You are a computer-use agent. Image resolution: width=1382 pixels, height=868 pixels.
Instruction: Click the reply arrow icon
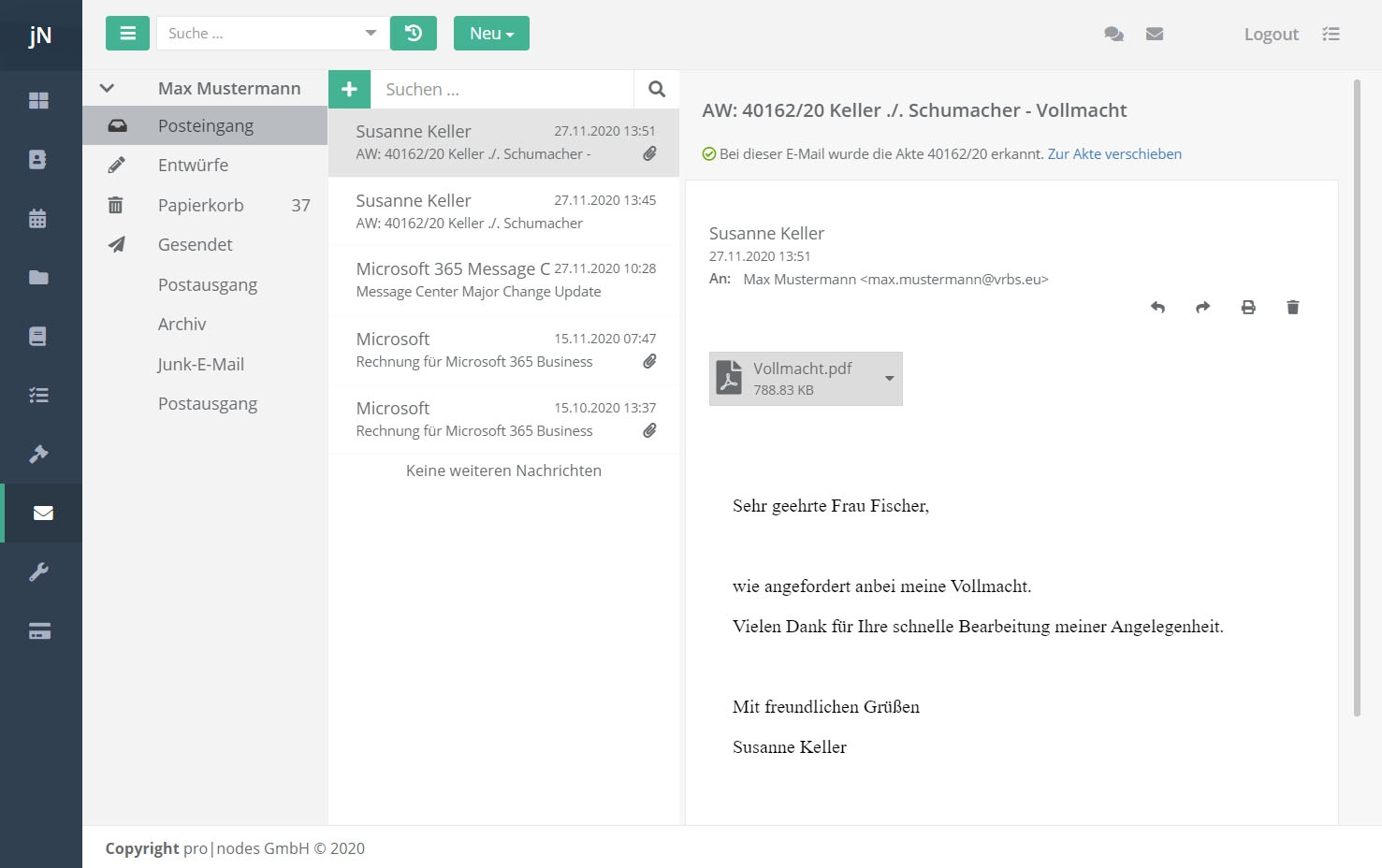1157,307
